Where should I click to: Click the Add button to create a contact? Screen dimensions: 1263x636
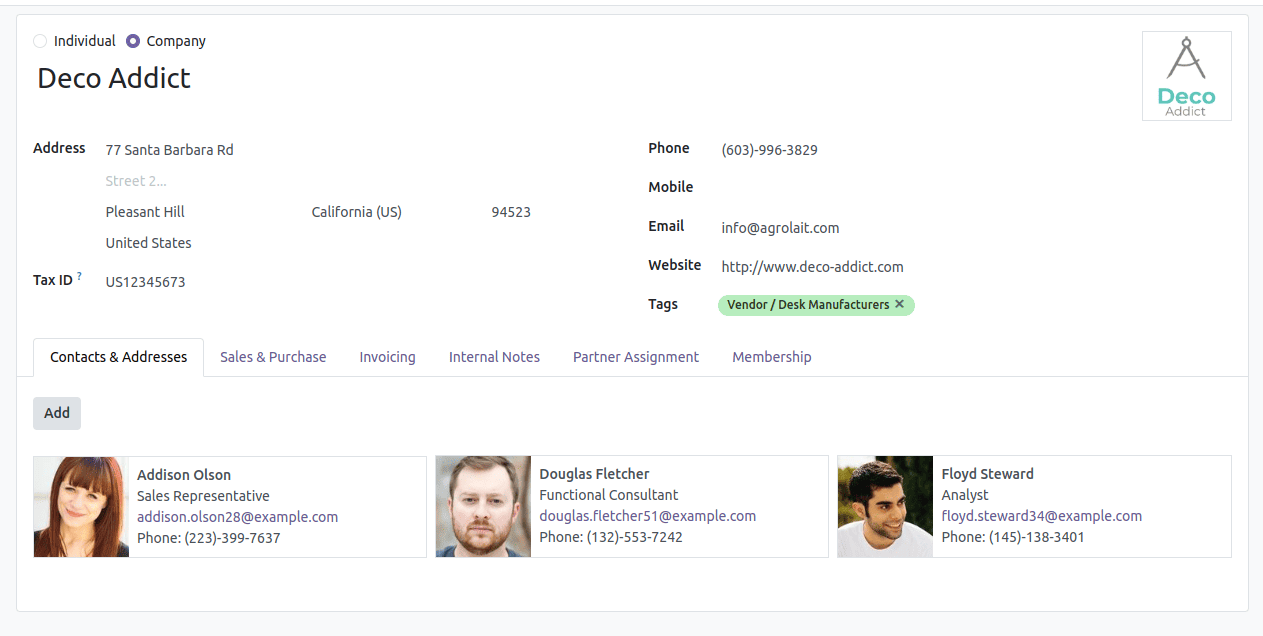click(56, 413)
